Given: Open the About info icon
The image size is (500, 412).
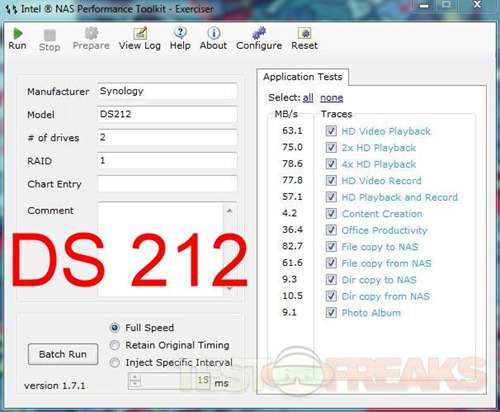Looking at the screenshot, I should pyautogui.click(x=214, y=33).
